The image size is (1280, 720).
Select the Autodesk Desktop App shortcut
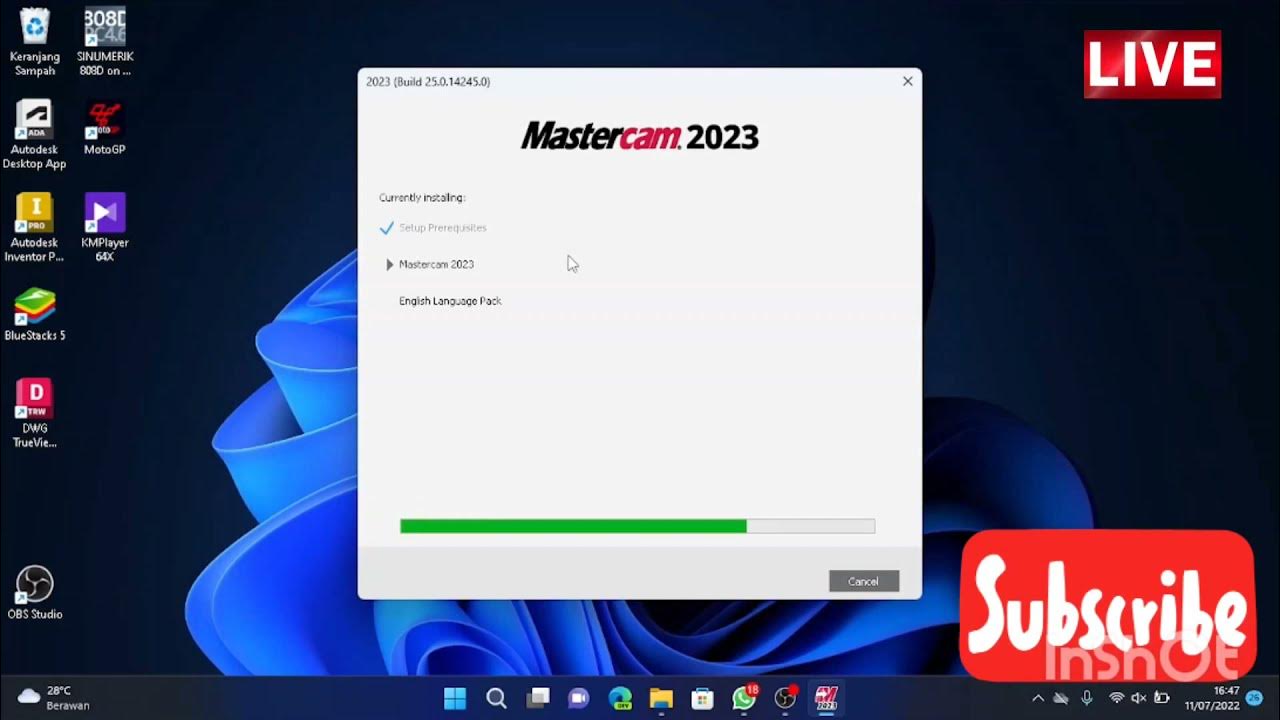35,135
